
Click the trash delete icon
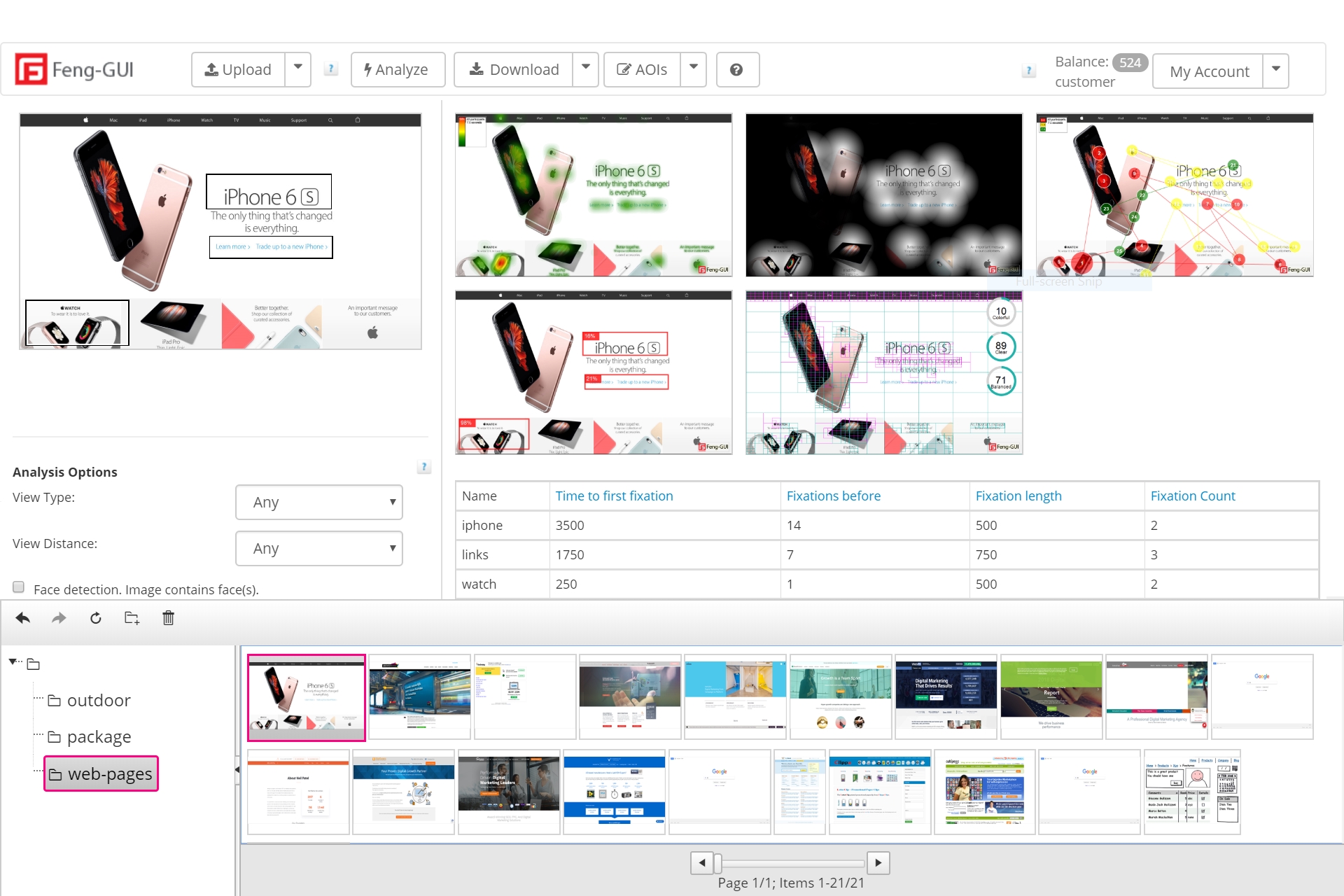point(168,618)
